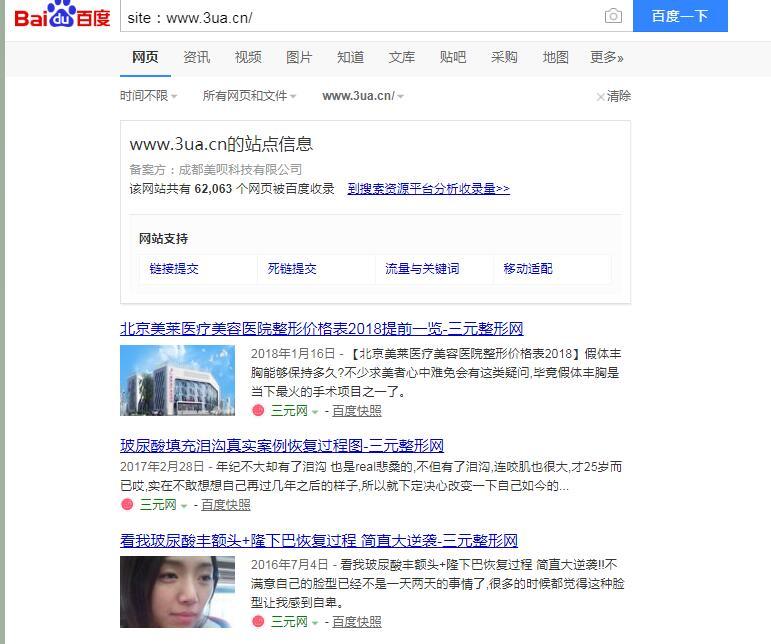Click the red site icon in the 玻尿酸丰额头 result
771x644 pixels.
click(258, 621)
